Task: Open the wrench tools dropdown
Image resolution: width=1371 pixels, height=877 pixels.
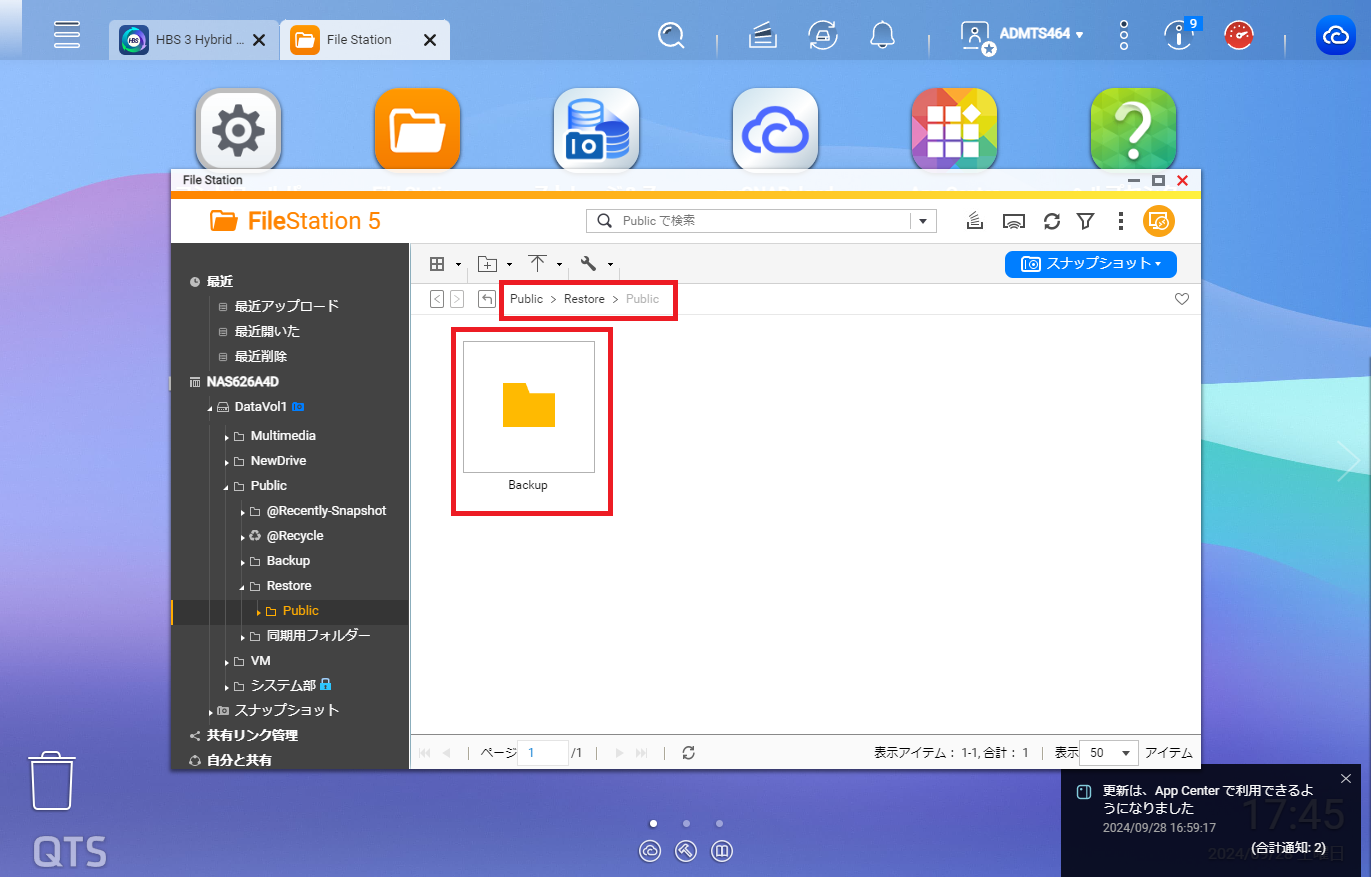Action: point(596,264)
